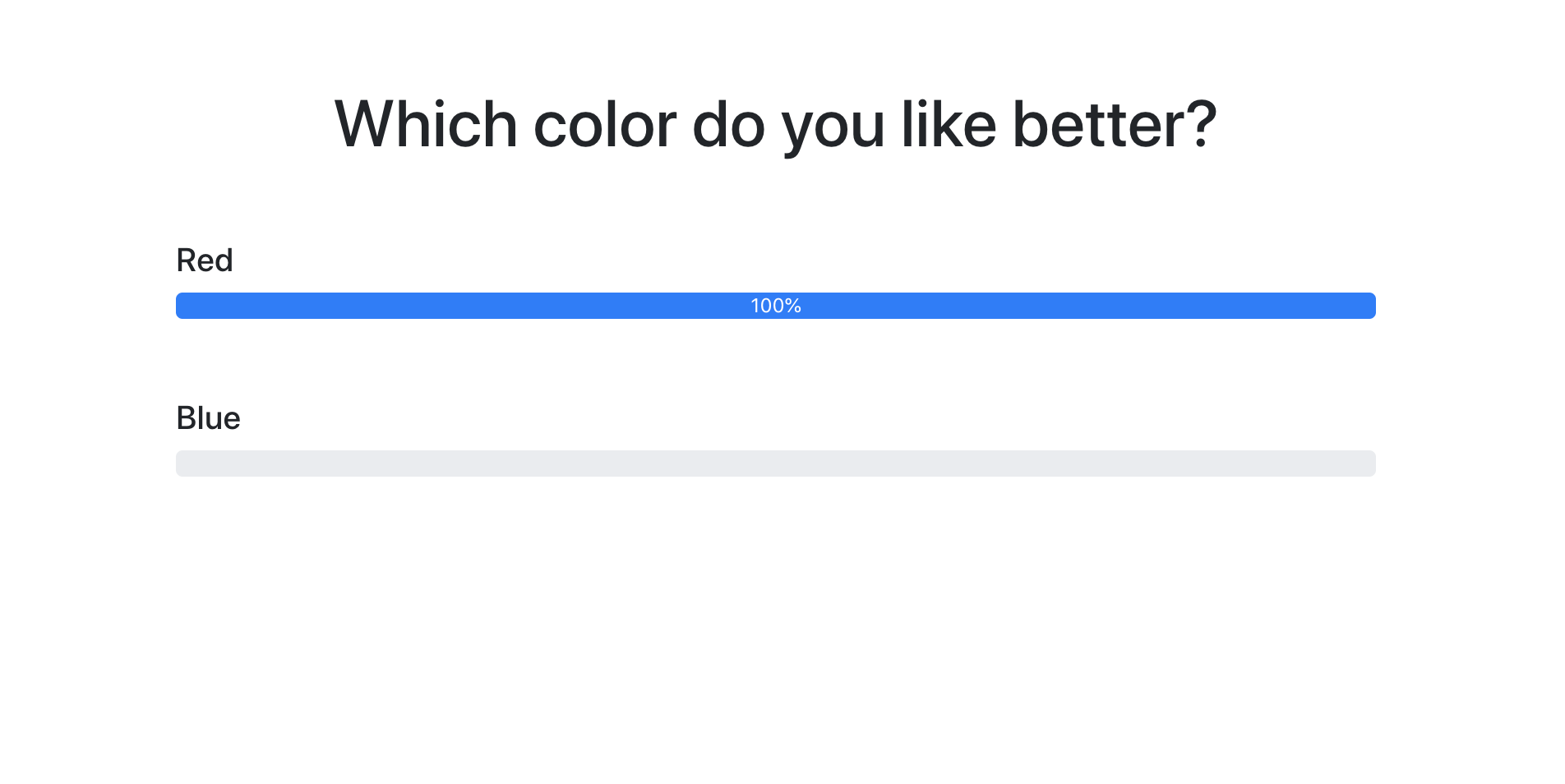
Task: Click the word "like" in the heading
Action: coord(949,124)
